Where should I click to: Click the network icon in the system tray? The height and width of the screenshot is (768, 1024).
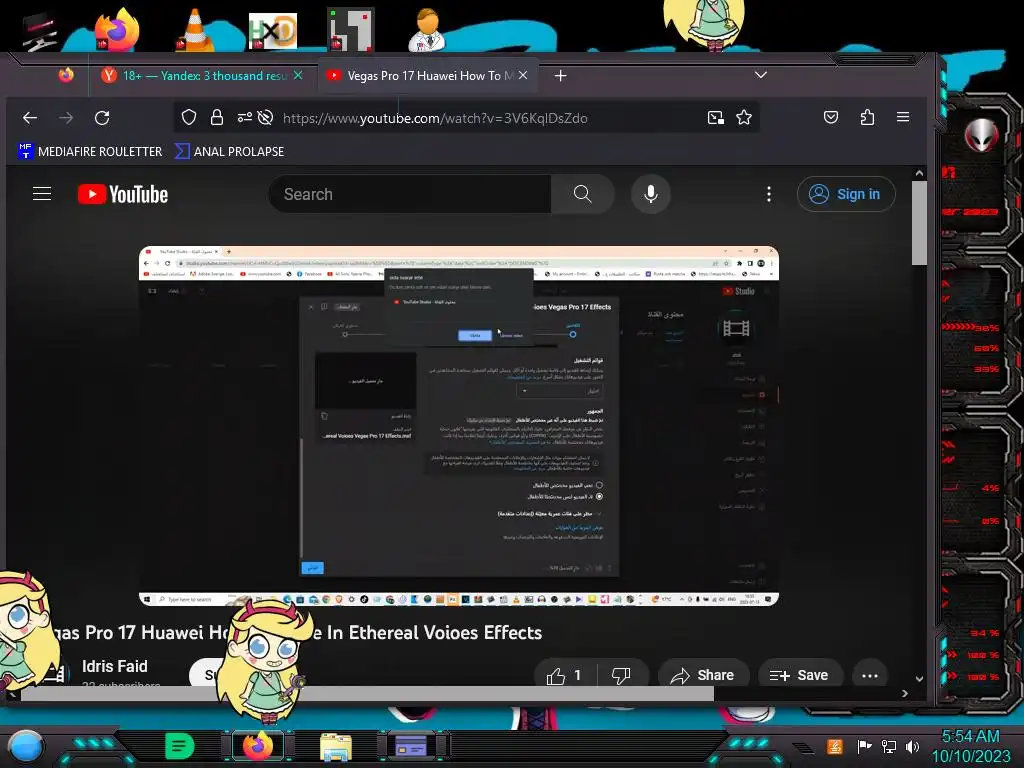tap(889, 746)
